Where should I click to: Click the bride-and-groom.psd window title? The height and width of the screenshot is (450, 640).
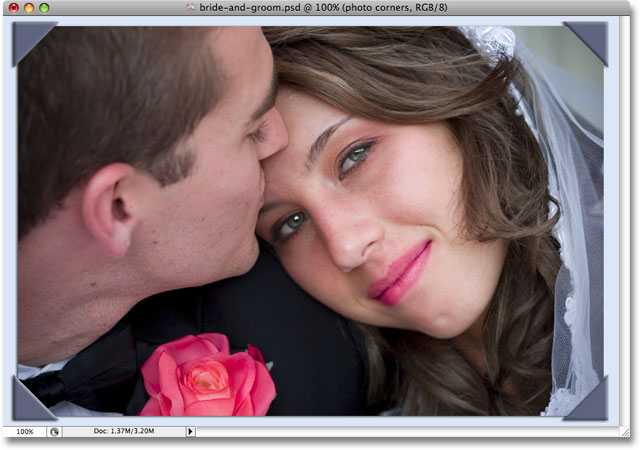pyautogui.click(x=323, y=7)
